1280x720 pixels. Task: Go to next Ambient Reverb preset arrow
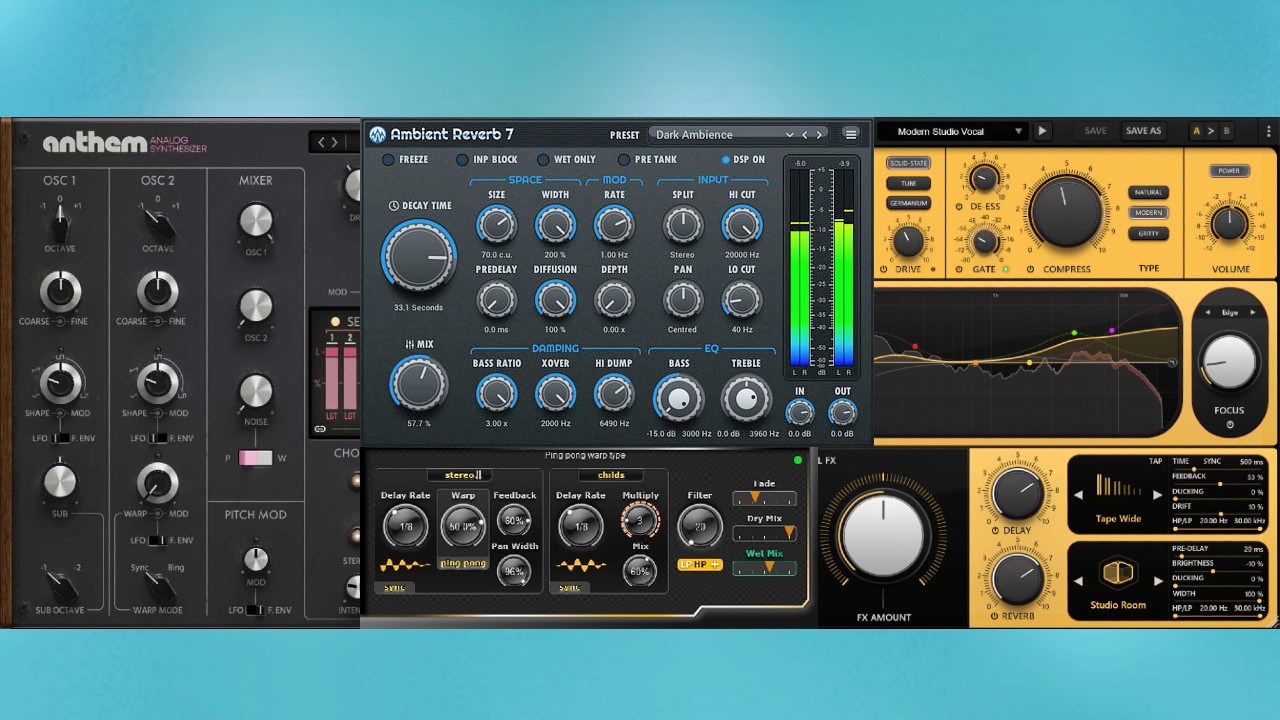[819, 135]
